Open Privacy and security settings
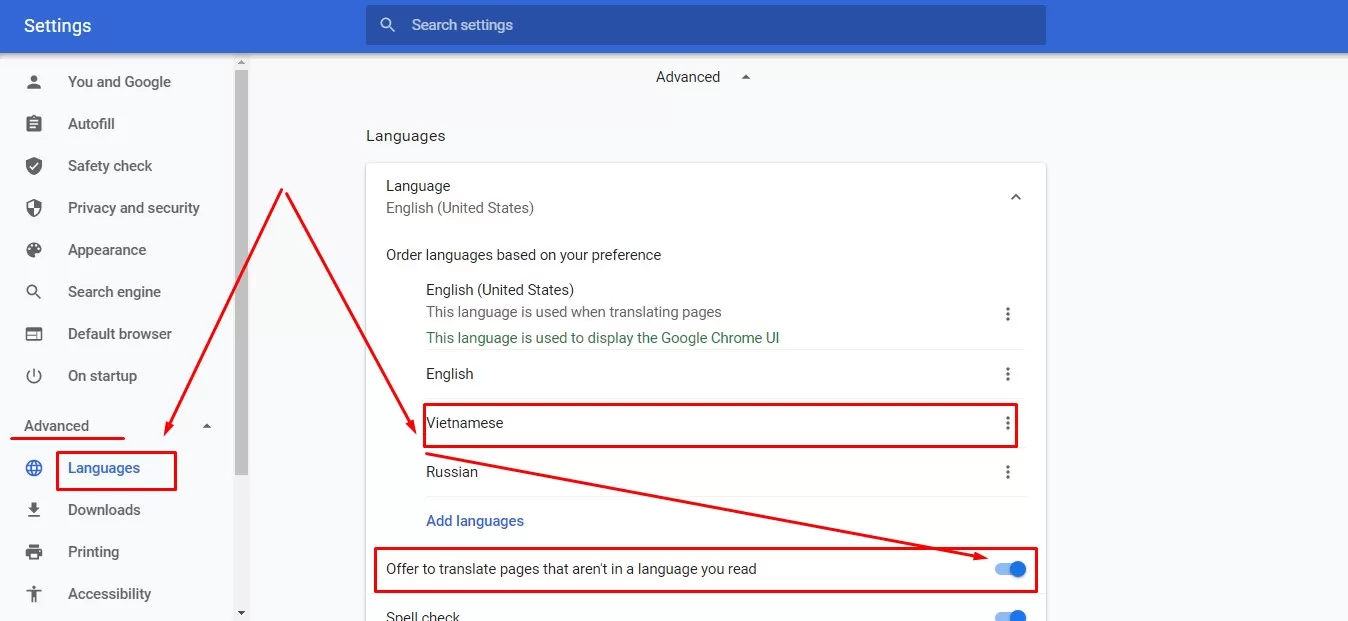Image resolution: width=1348 pixels, height=621 pixels. coord(133,208)
